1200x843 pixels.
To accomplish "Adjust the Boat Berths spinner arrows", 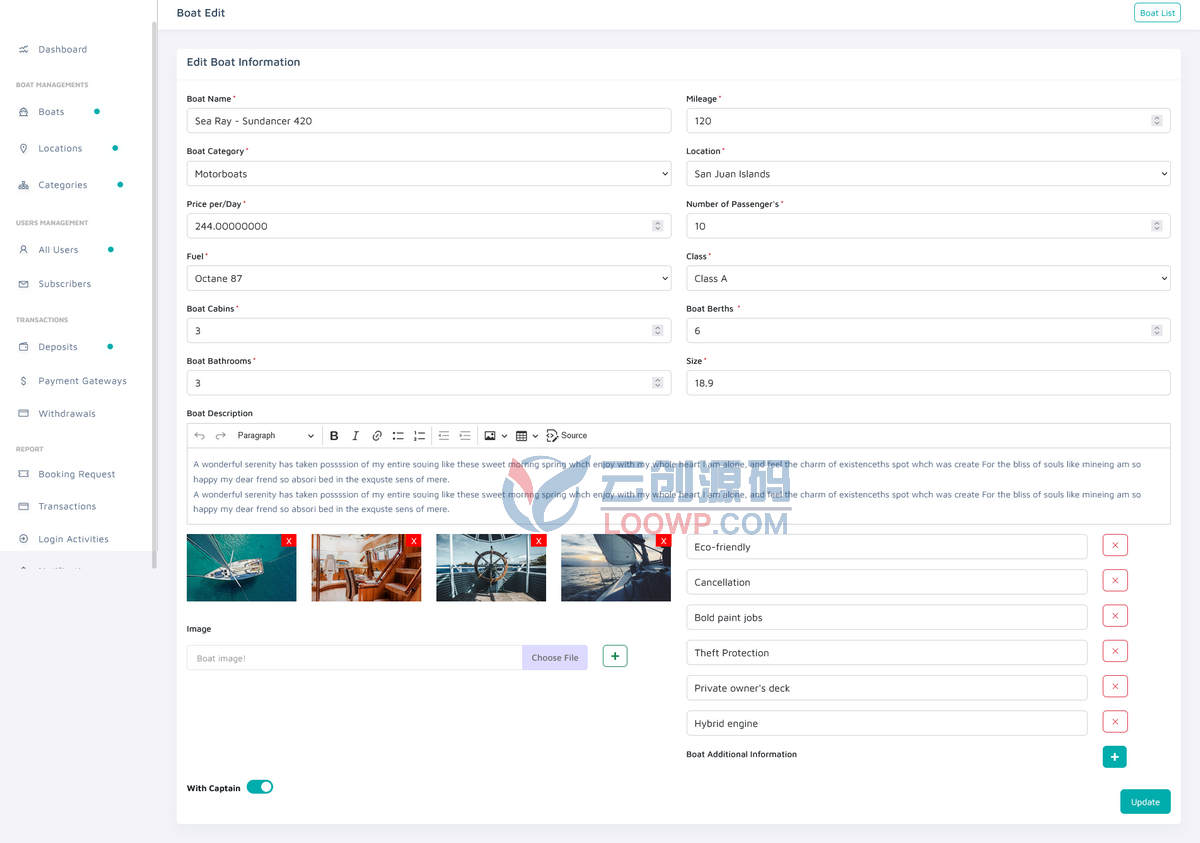I will click(x=1157, y=330).
